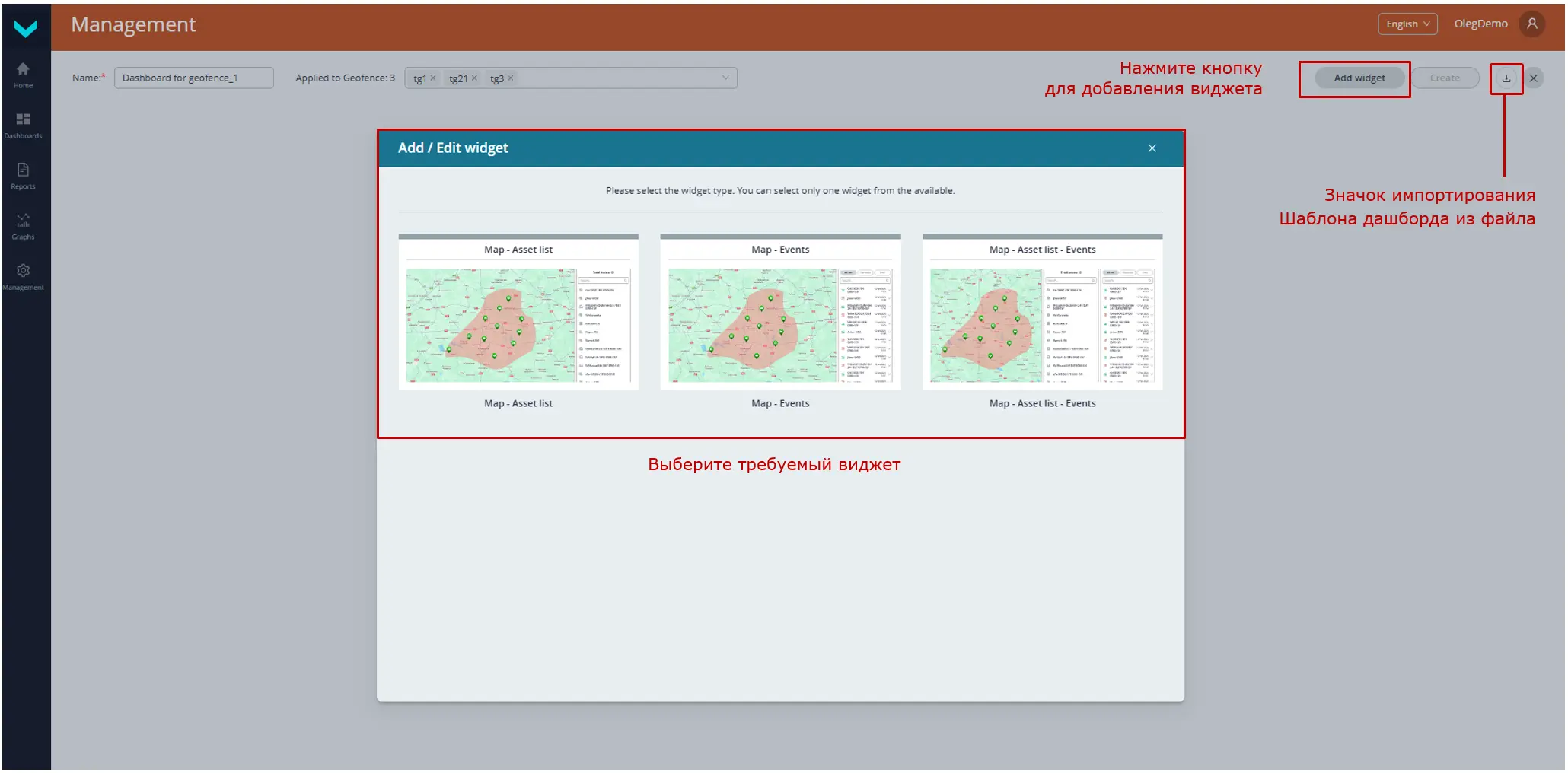Screen dimensions: 1568x773
Task: Open Dashboards from the sidebar
Action: [23, 125]
